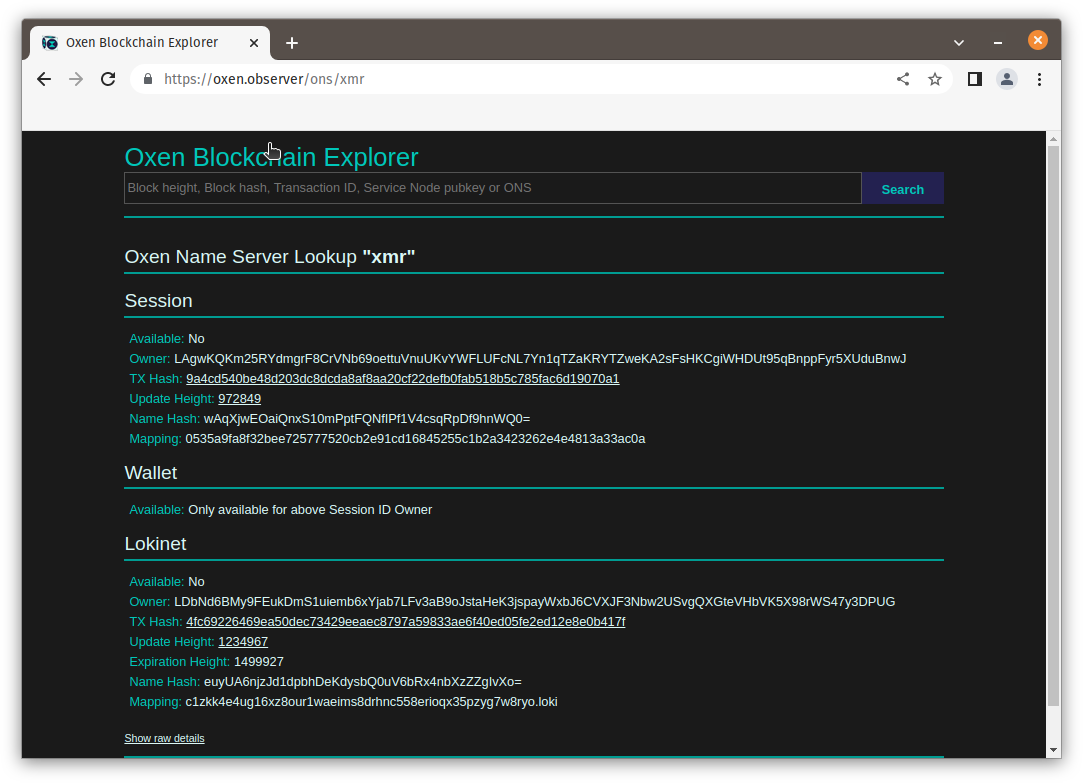Open Lokinet TX hash 4fc69226 link
The width and height of the screenshot is (1083, 783).
[405, 621]
